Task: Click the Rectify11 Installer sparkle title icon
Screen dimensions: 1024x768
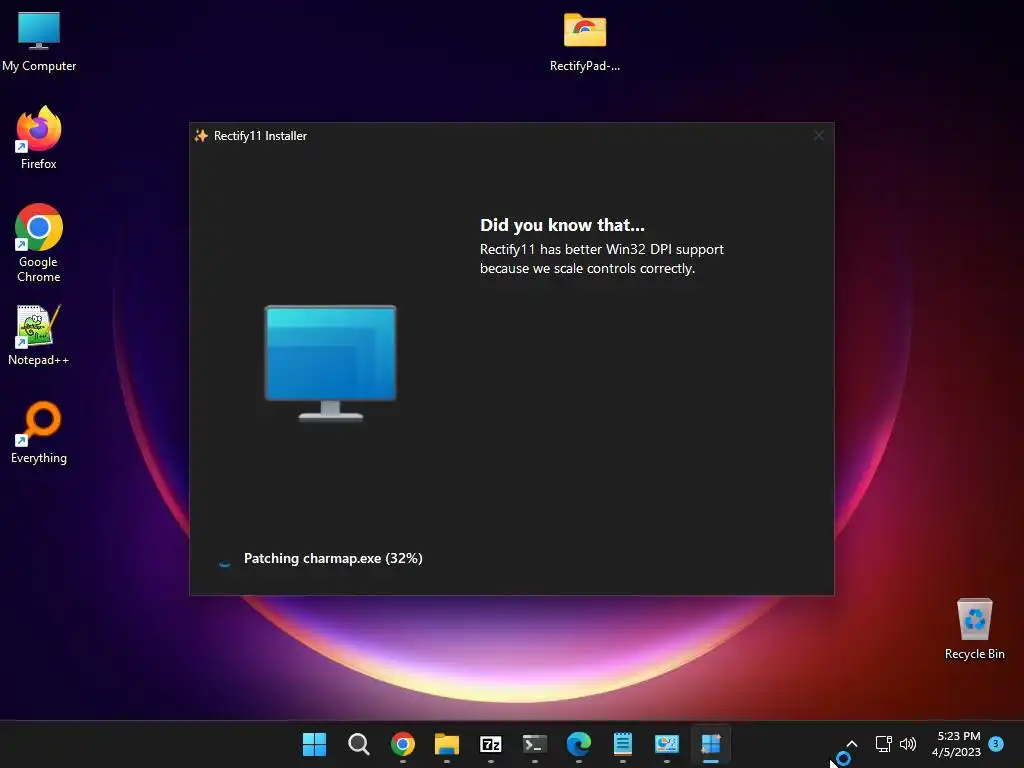Action: (x=201, y=136)
